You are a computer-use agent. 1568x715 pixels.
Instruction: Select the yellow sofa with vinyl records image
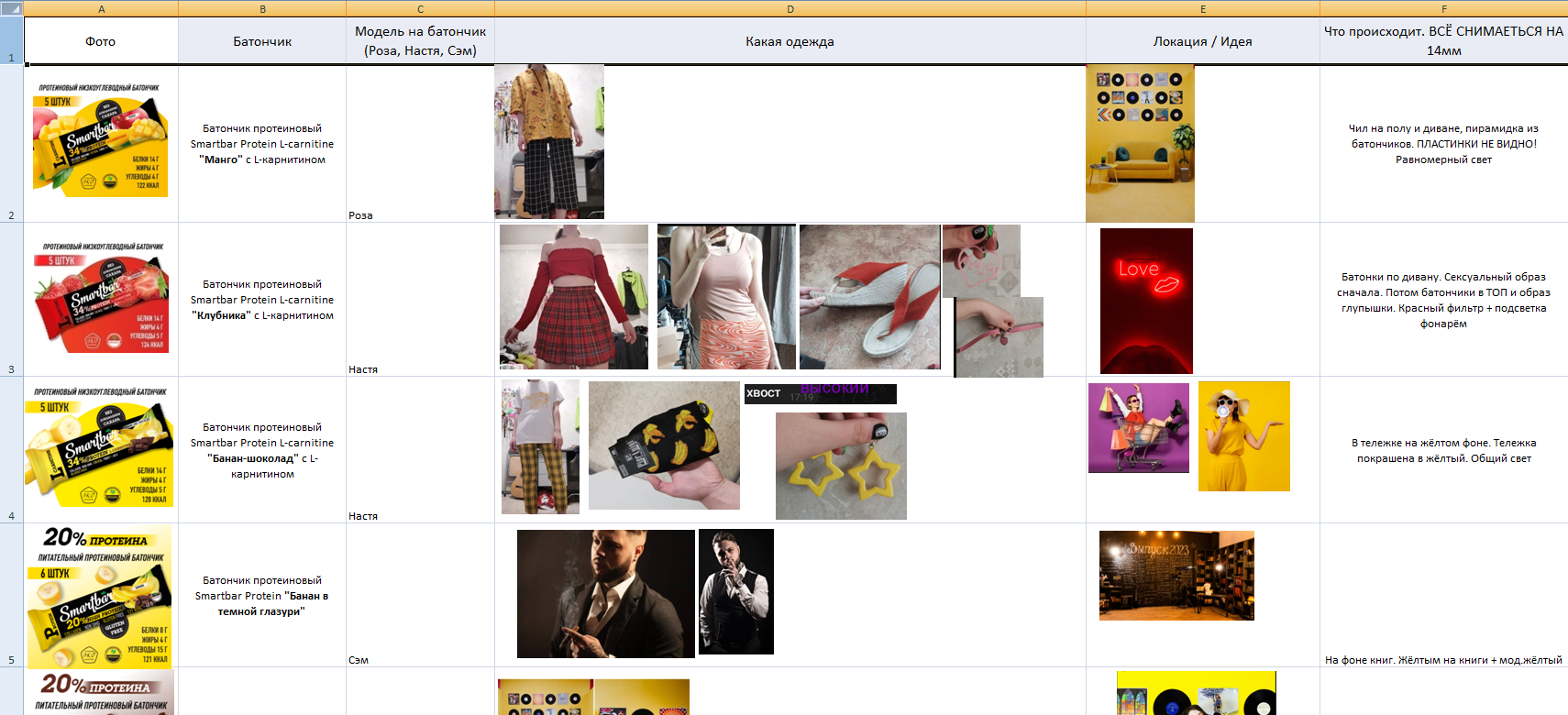1140,144
